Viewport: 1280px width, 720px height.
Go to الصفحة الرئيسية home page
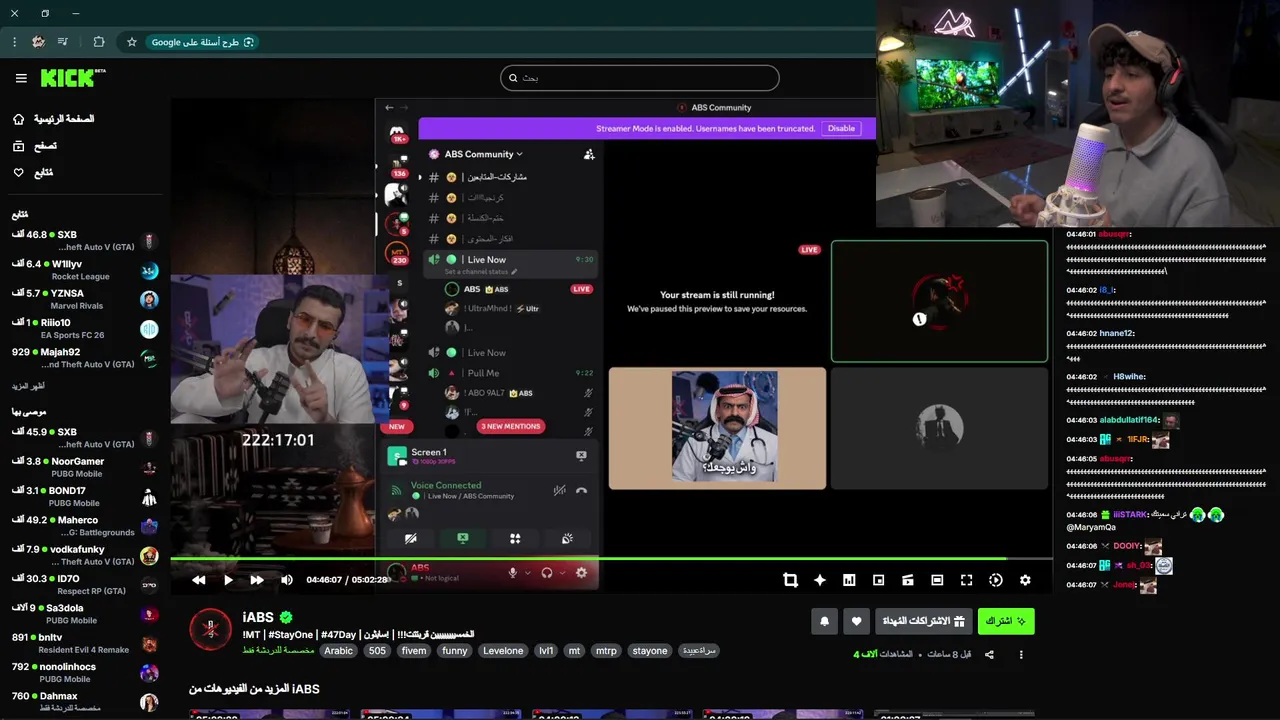pos(53,119)
